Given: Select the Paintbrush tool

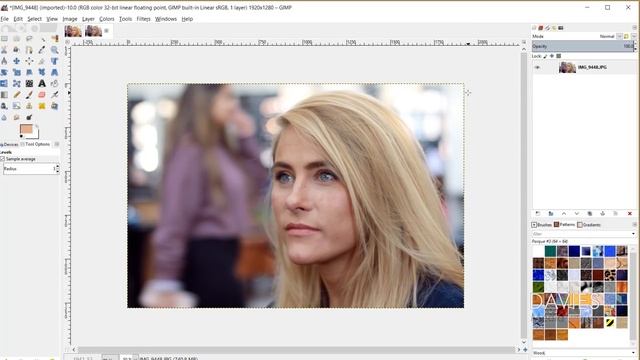Looking at the screenshot, I should (x=29, y=95).
